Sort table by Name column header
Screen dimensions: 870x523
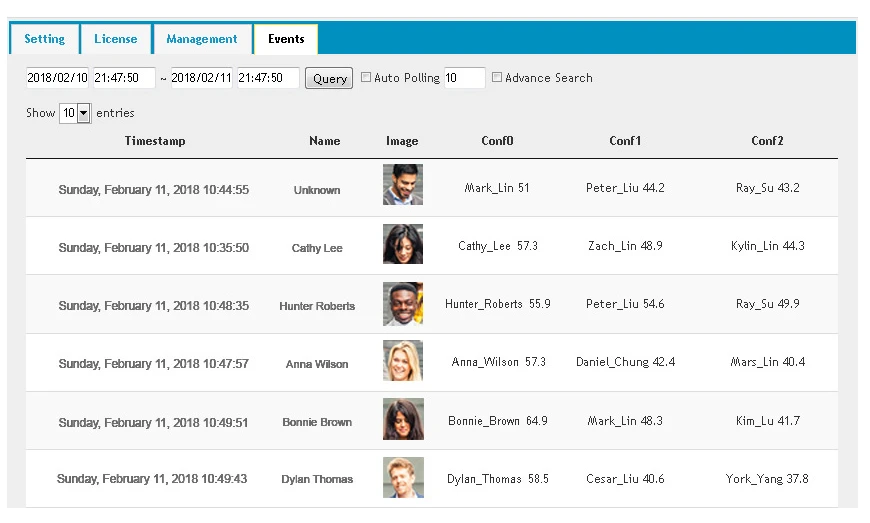tap(324, 141)
